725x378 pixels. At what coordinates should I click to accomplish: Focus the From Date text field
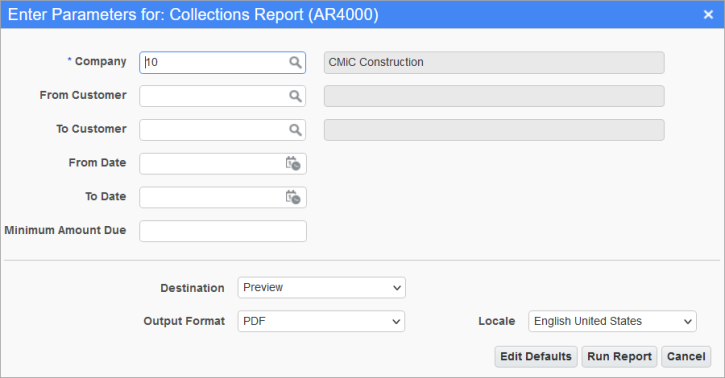(213, 164)
